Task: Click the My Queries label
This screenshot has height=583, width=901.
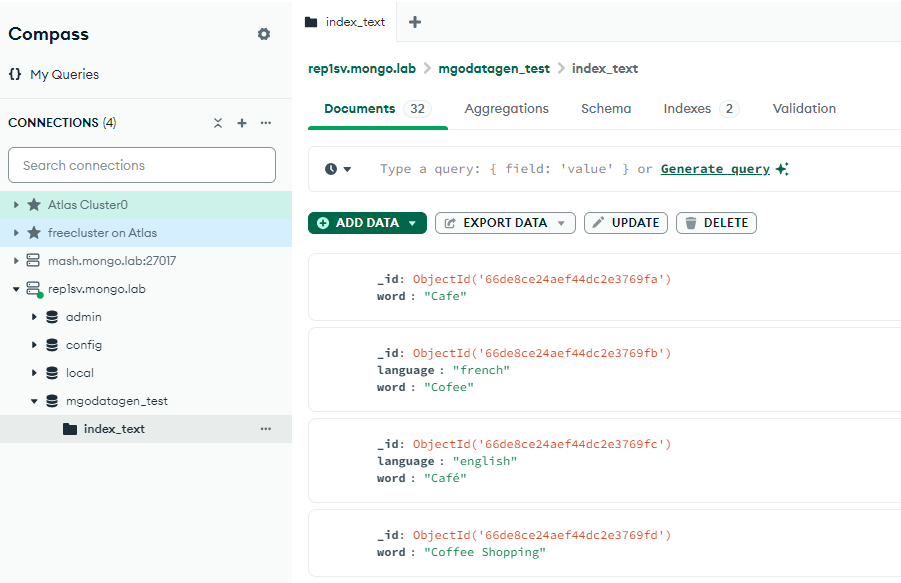Action: coord(64,74)
